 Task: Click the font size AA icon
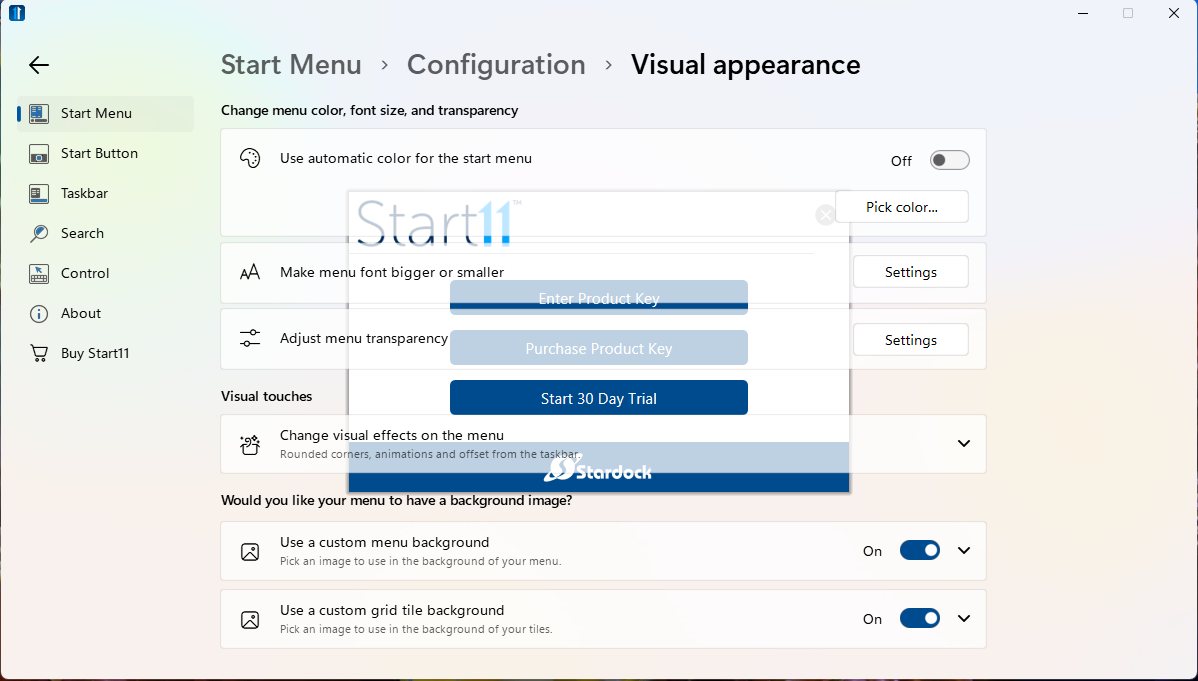coord(250,272)
